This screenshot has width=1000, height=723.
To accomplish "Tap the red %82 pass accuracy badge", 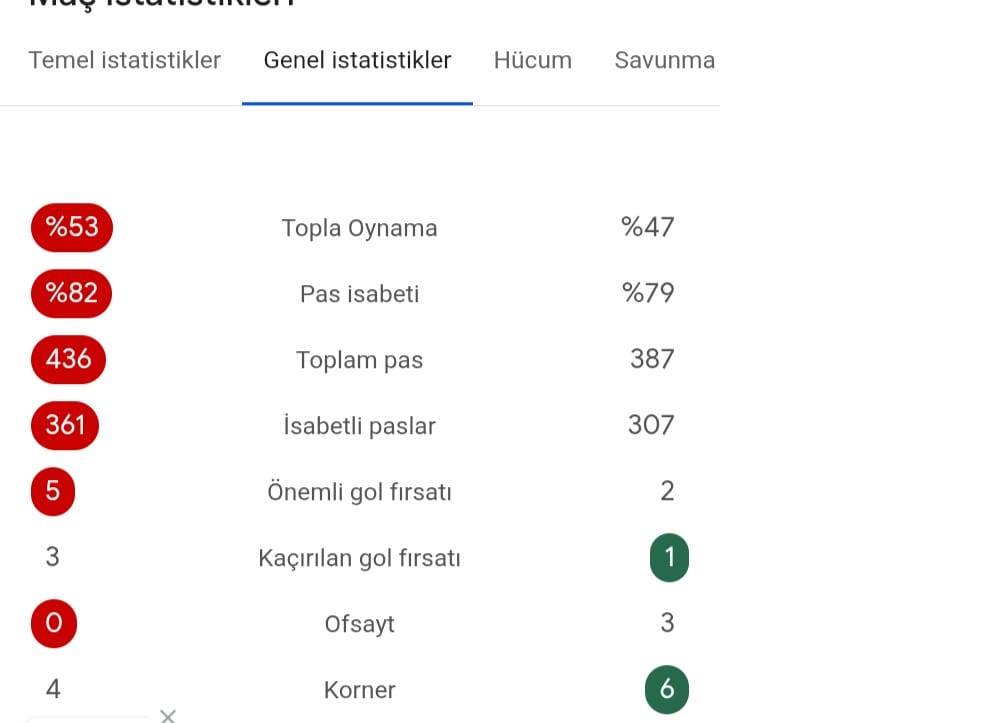I will pyautogui.click(x=71, y=293).
